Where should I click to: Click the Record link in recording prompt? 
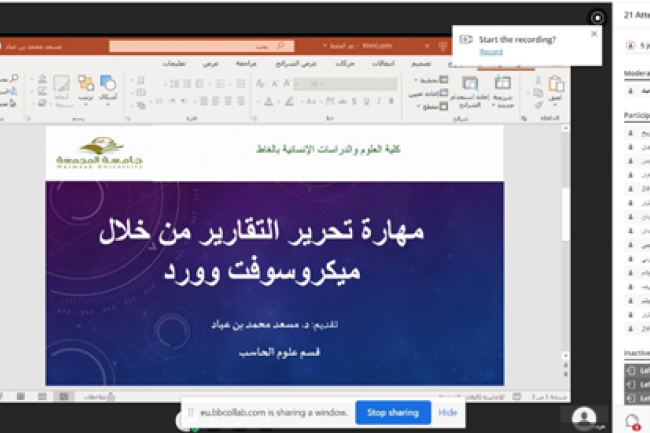[491, 52]
